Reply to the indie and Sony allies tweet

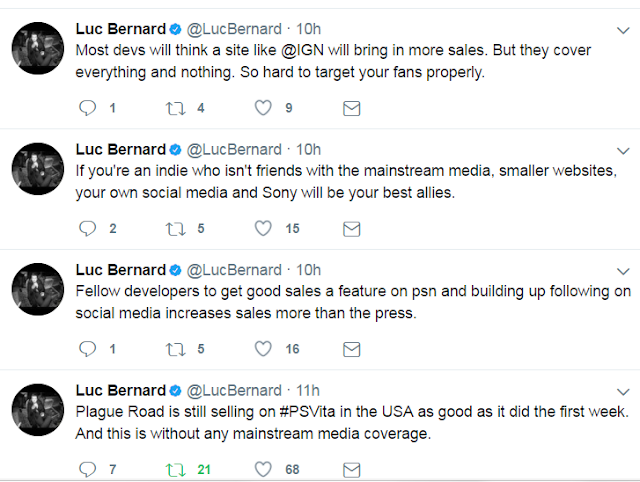click(x=87, y=228)
